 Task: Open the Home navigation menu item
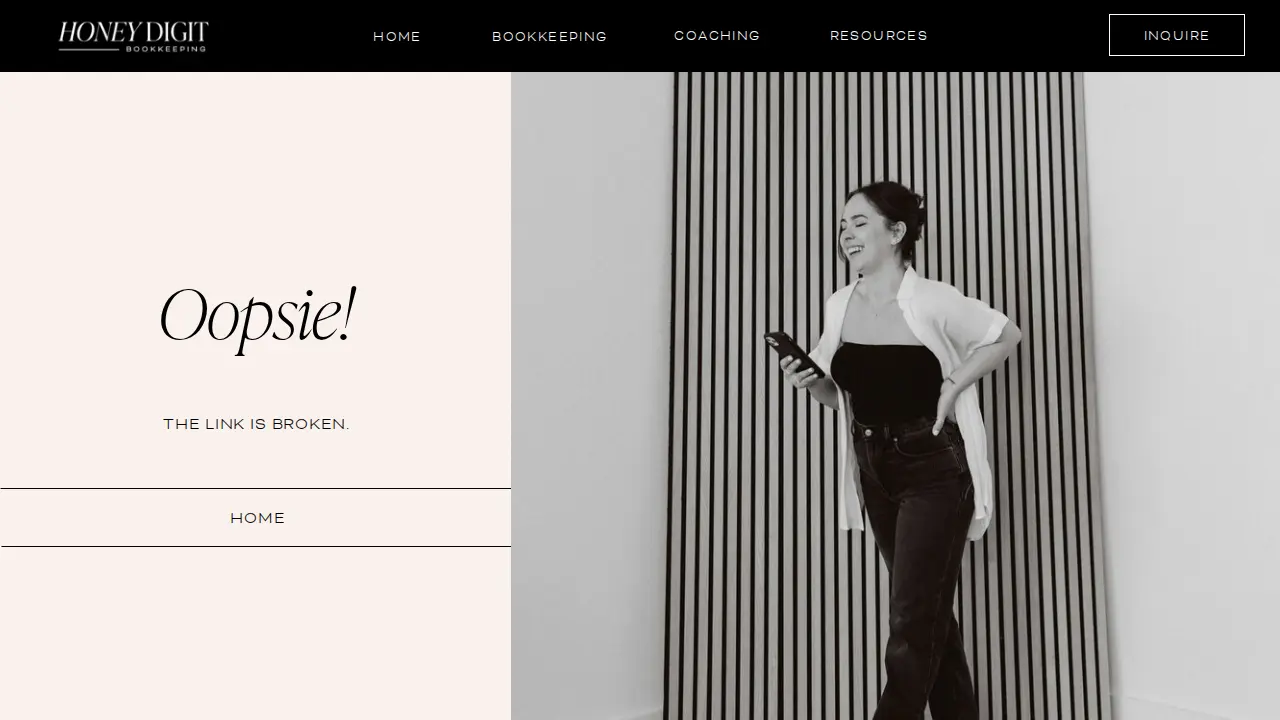(x=397, y=36)
